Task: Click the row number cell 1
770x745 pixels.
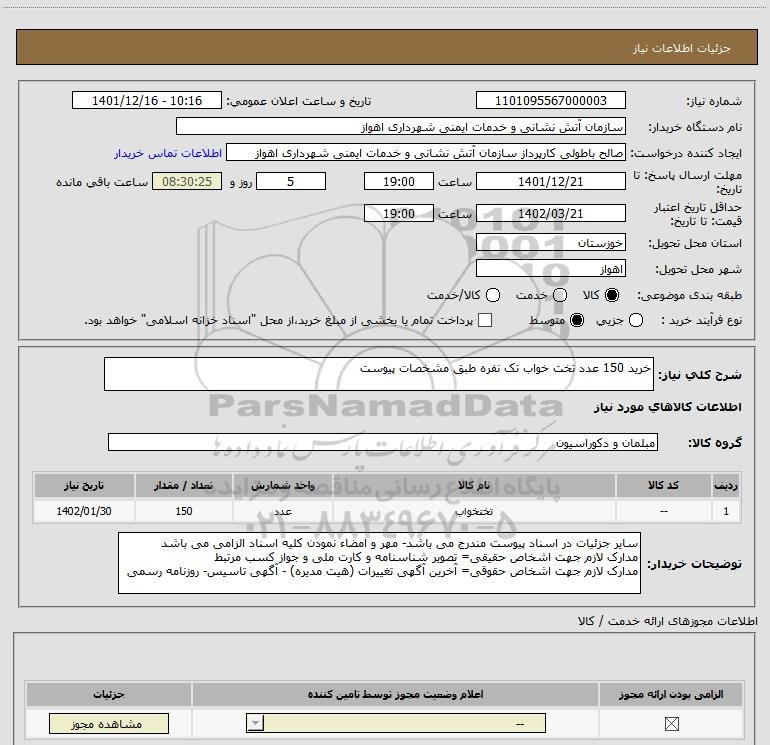Action: (726, 511)
